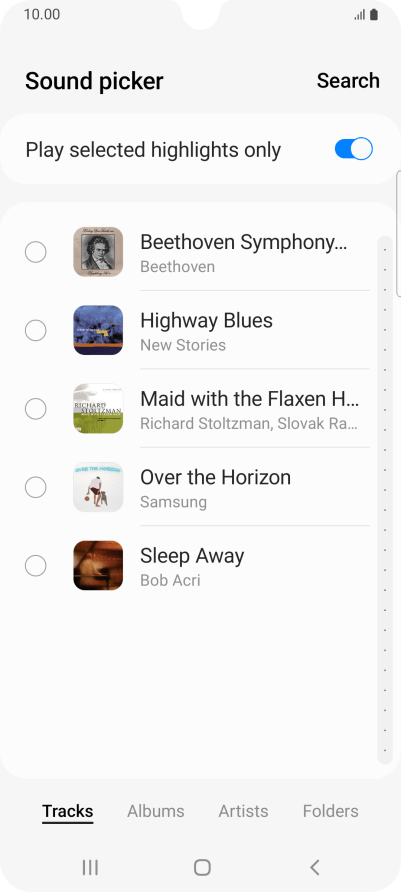
Task: Select the Tracks tab
Action: [68, 811]
